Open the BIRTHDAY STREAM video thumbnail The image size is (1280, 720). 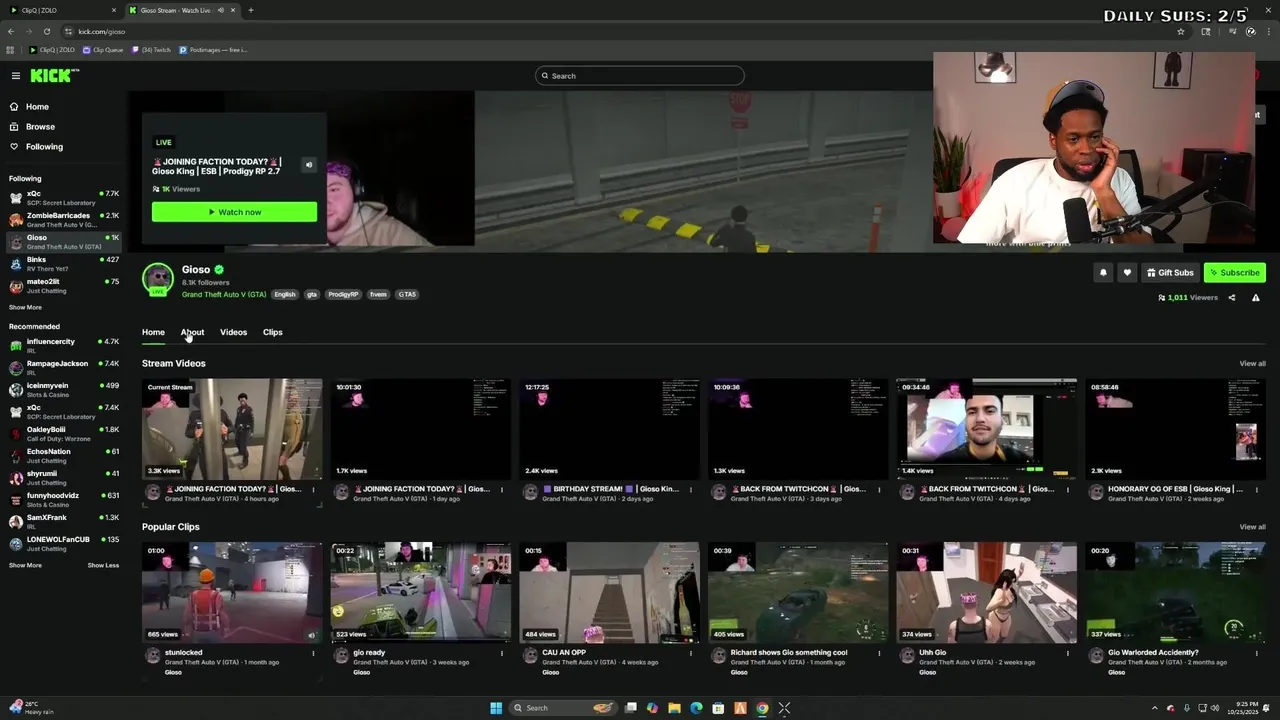[609, 429]
